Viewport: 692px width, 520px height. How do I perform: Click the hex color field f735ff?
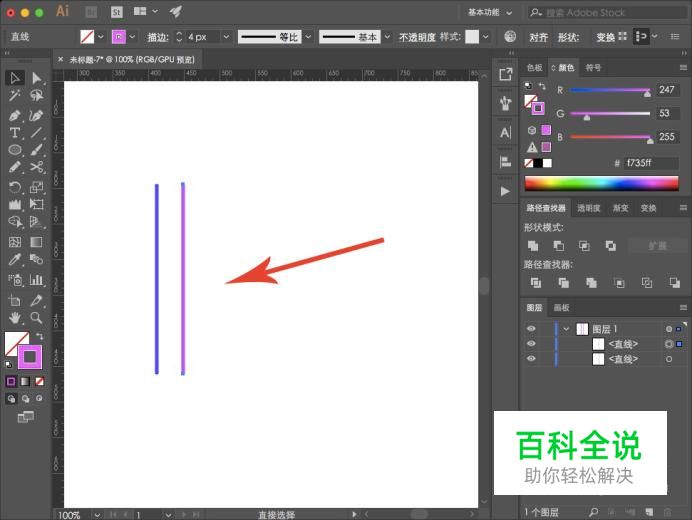[652, 162]
